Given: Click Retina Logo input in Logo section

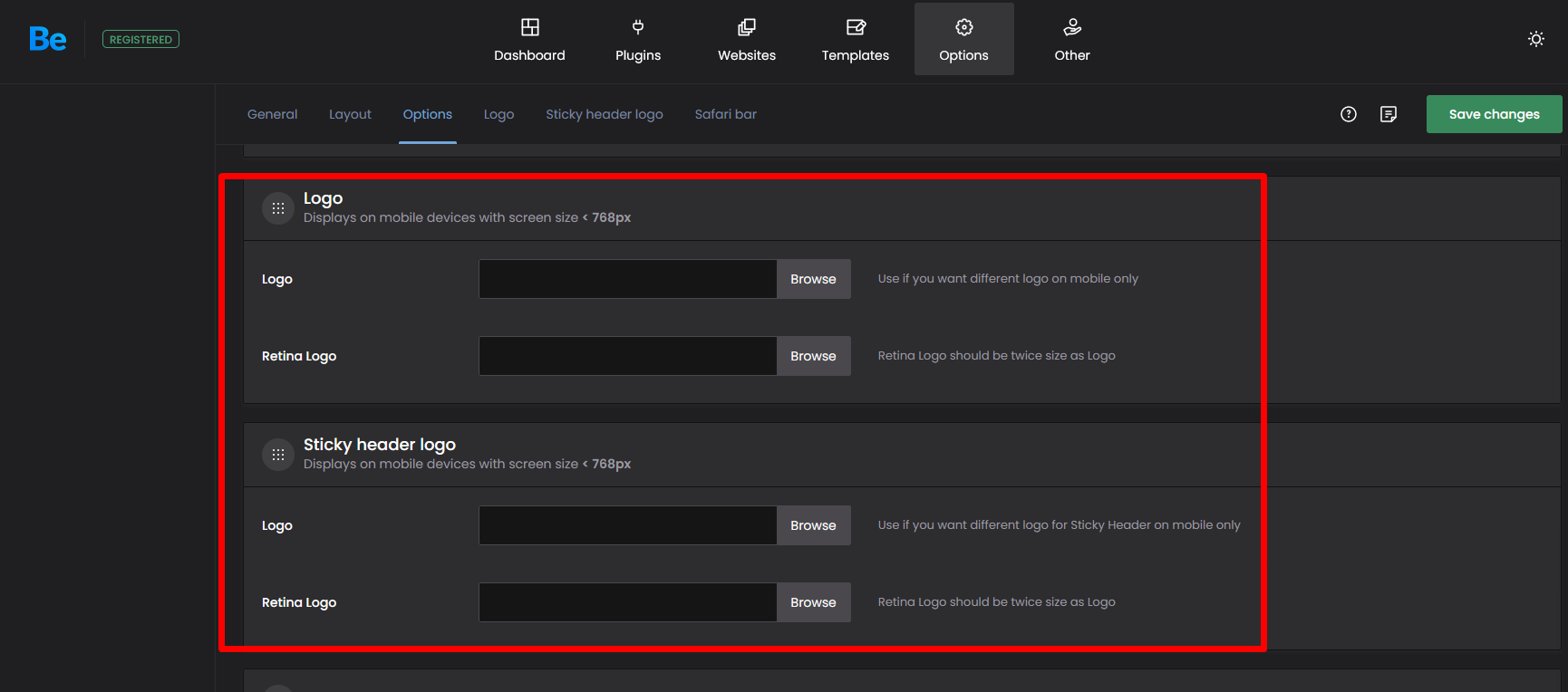Looking at the screenshot, I should [x=628, y=356].
